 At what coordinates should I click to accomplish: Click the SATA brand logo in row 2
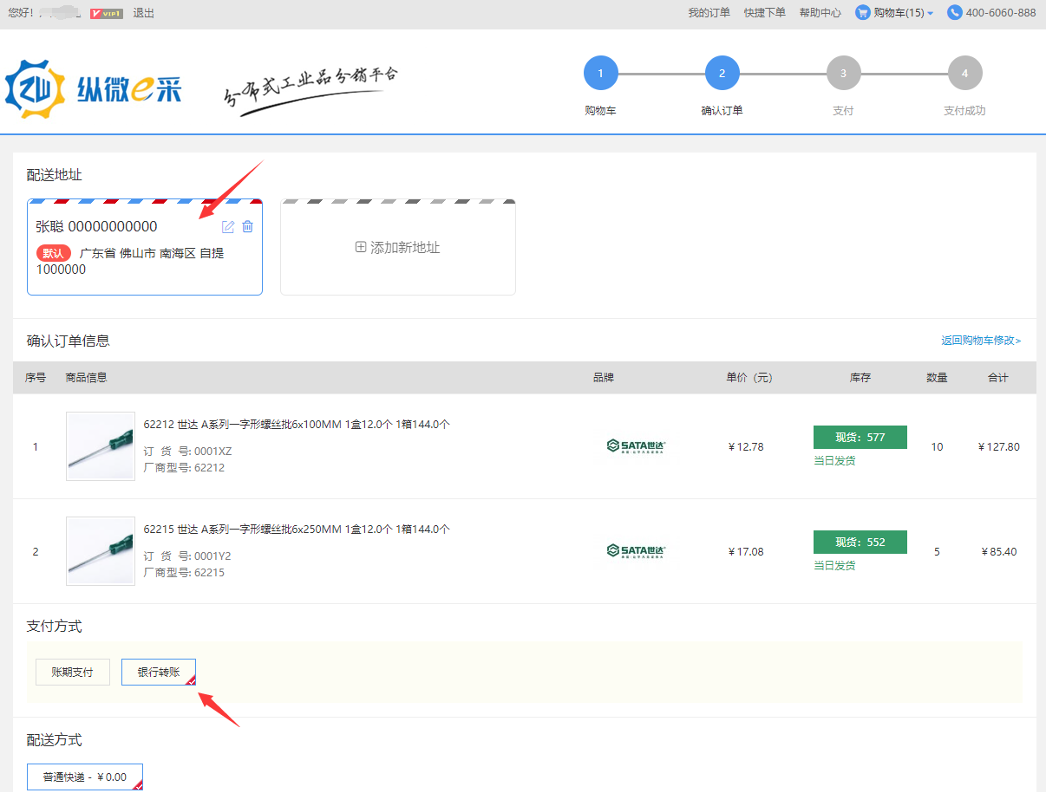click(636, 551)
